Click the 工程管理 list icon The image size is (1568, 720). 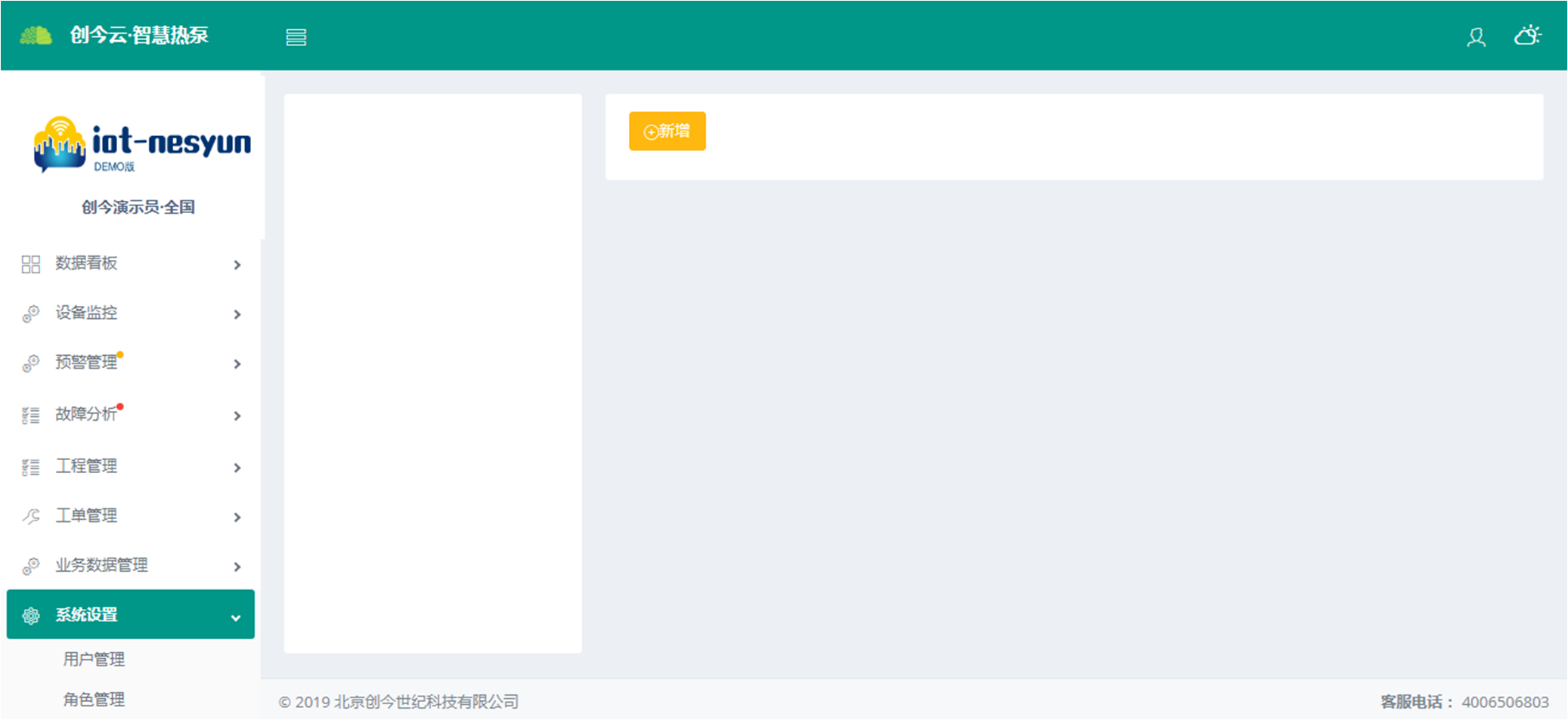coord(31,467)
